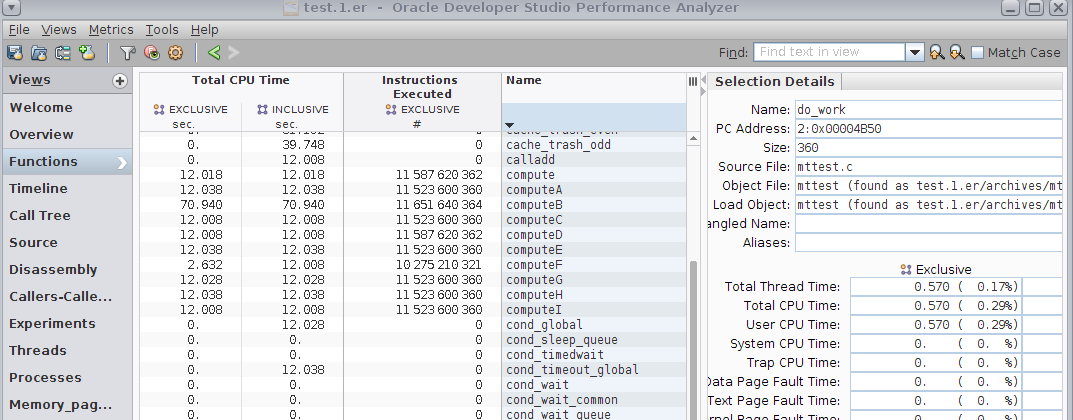Click the profile application toolbar icon
Viewport: 1073px width, 420px height.
click(15, 53)
